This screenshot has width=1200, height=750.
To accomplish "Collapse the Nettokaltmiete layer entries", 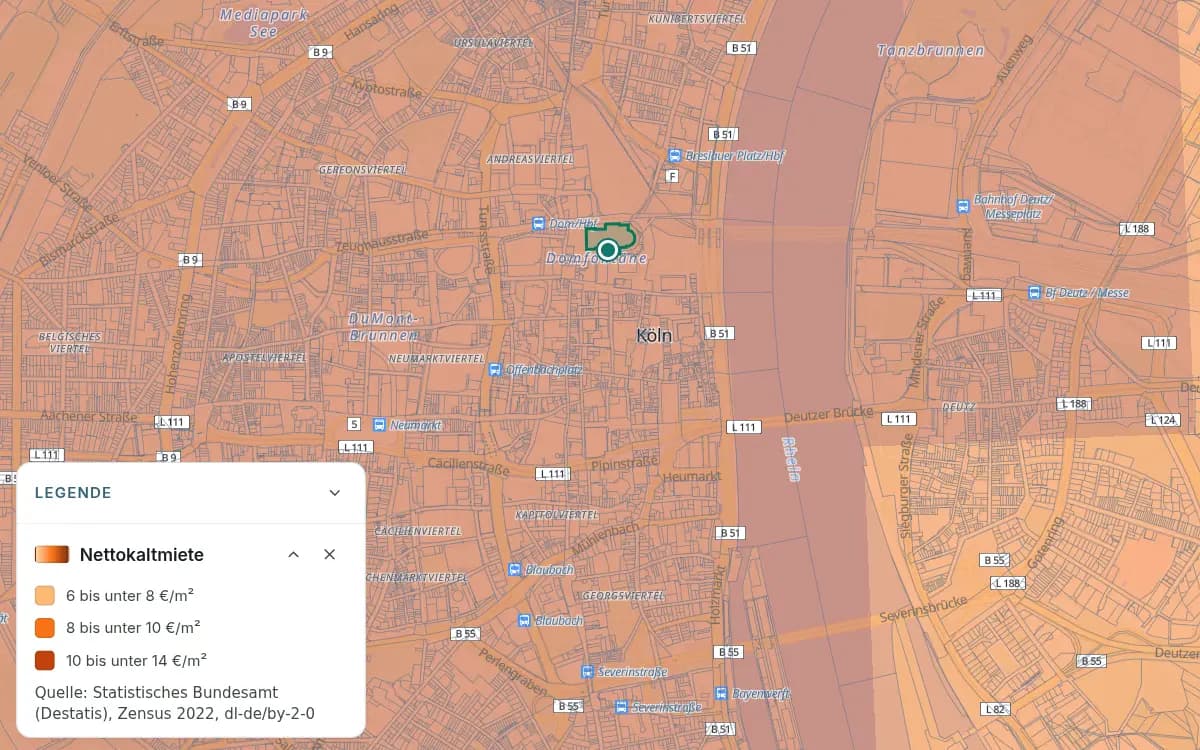I will click(x=294, y=554).
